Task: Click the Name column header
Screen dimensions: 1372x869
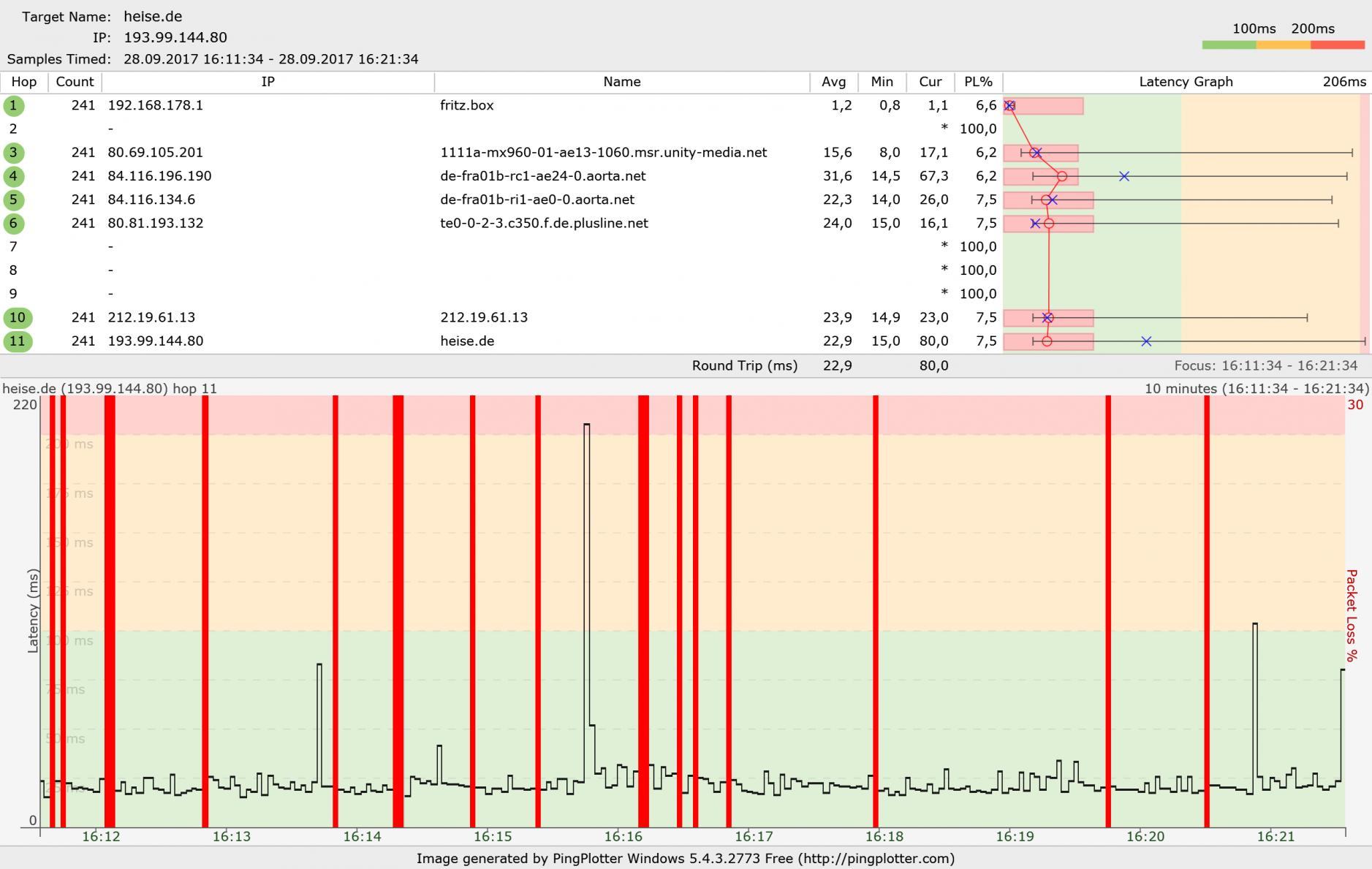Action: (x=622, y=82)
